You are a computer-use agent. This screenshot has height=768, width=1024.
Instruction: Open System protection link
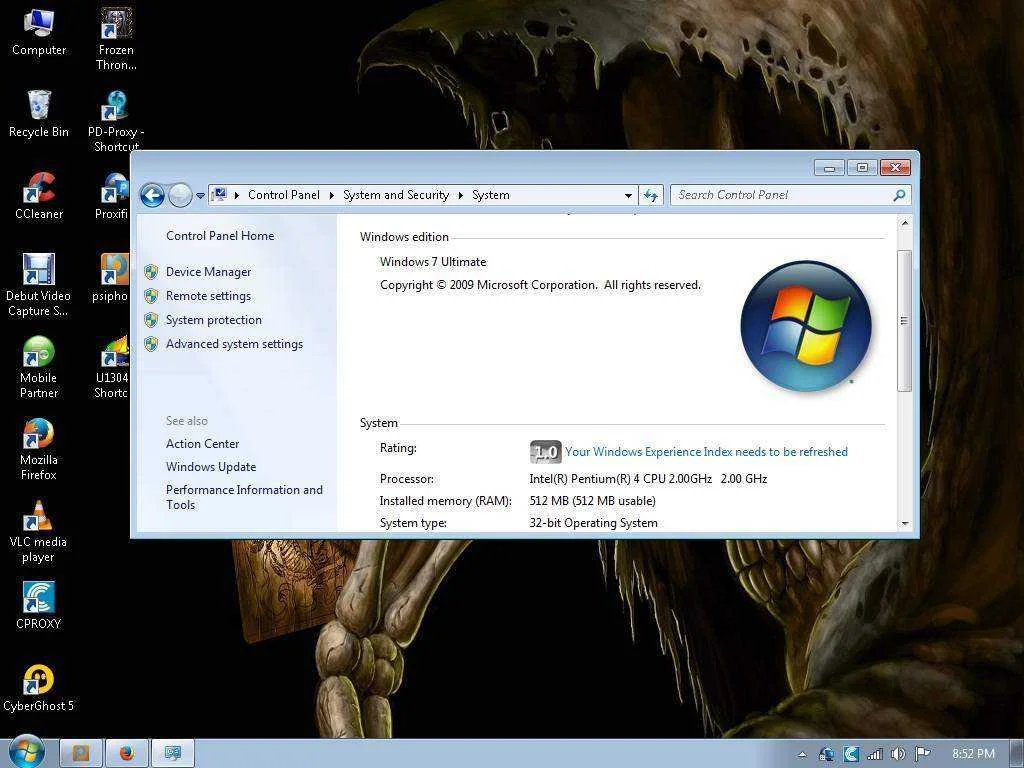(214, 320)
